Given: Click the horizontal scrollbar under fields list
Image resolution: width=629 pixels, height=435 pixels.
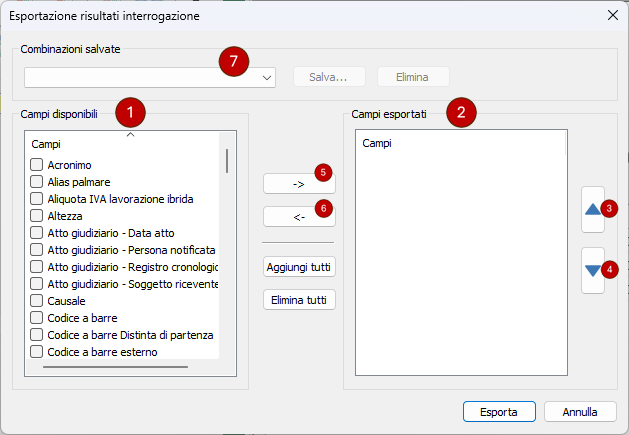Looking at the screenshot, I should pos(115,367).
